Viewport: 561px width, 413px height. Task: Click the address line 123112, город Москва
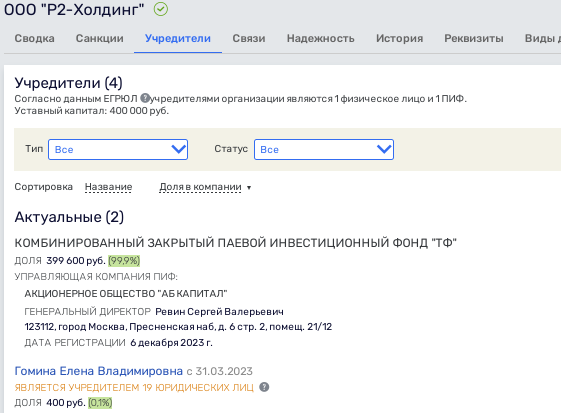(178, 327)
